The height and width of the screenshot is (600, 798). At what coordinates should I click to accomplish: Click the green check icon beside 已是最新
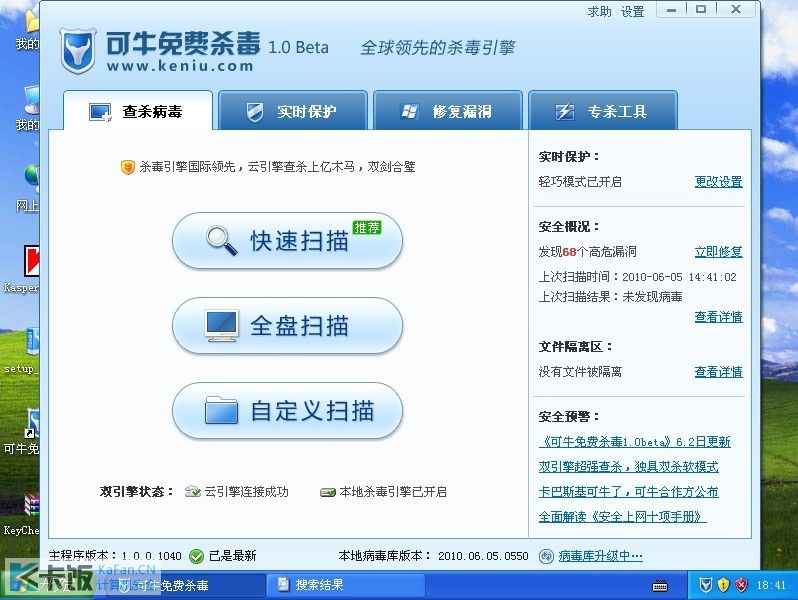(x=196, y=556)
